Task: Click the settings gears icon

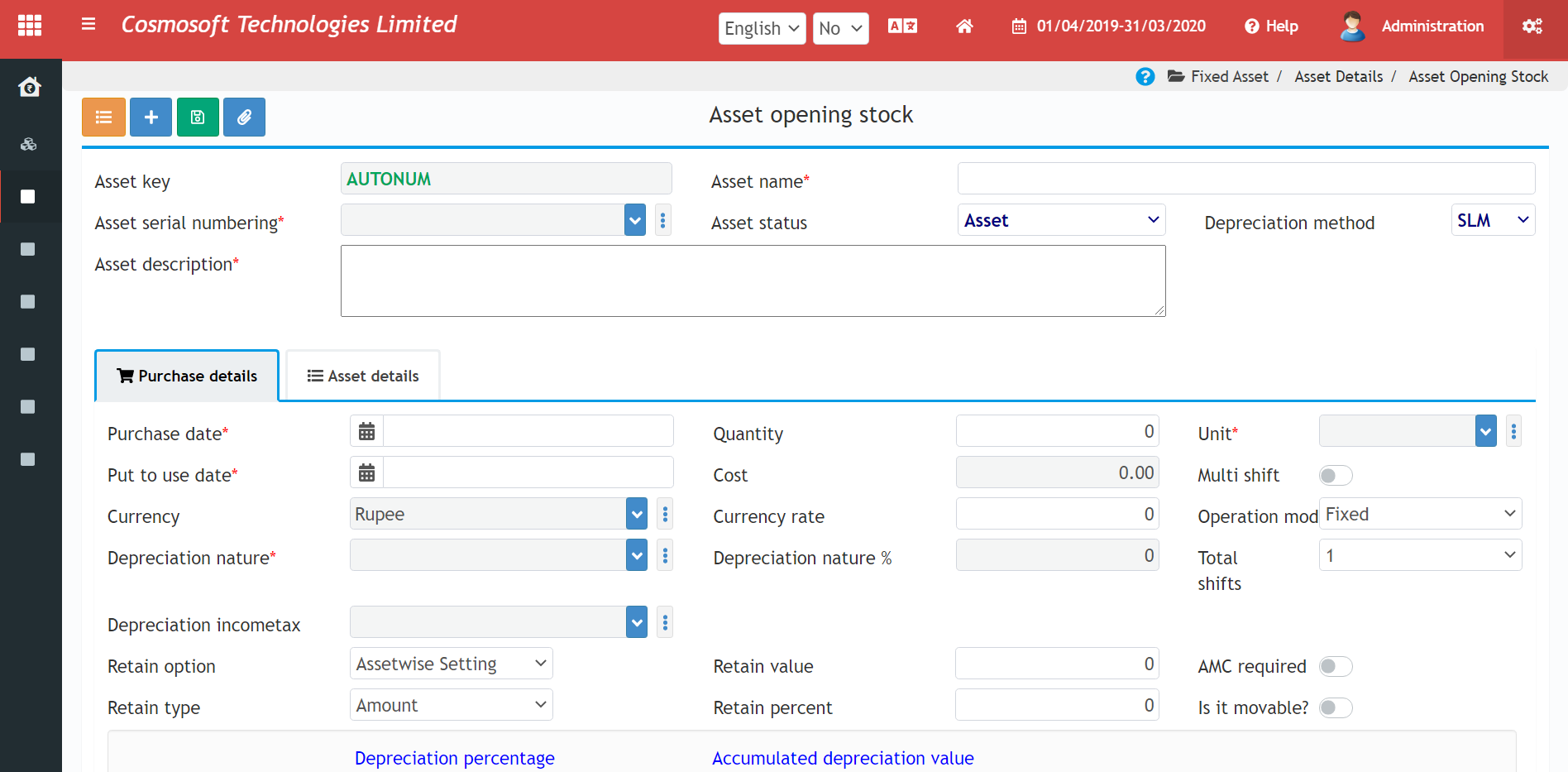Action: (x=1532, y=26)
